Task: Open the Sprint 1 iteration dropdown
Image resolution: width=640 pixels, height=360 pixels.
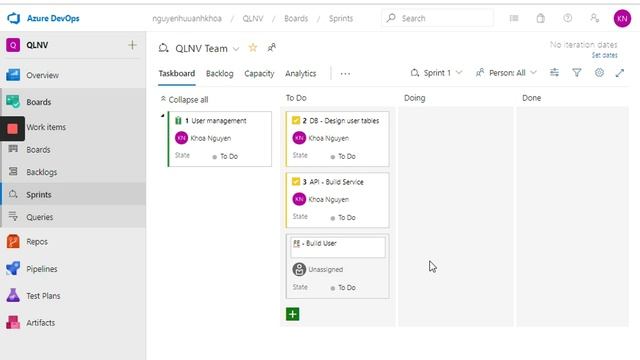Action: point(436,73)
